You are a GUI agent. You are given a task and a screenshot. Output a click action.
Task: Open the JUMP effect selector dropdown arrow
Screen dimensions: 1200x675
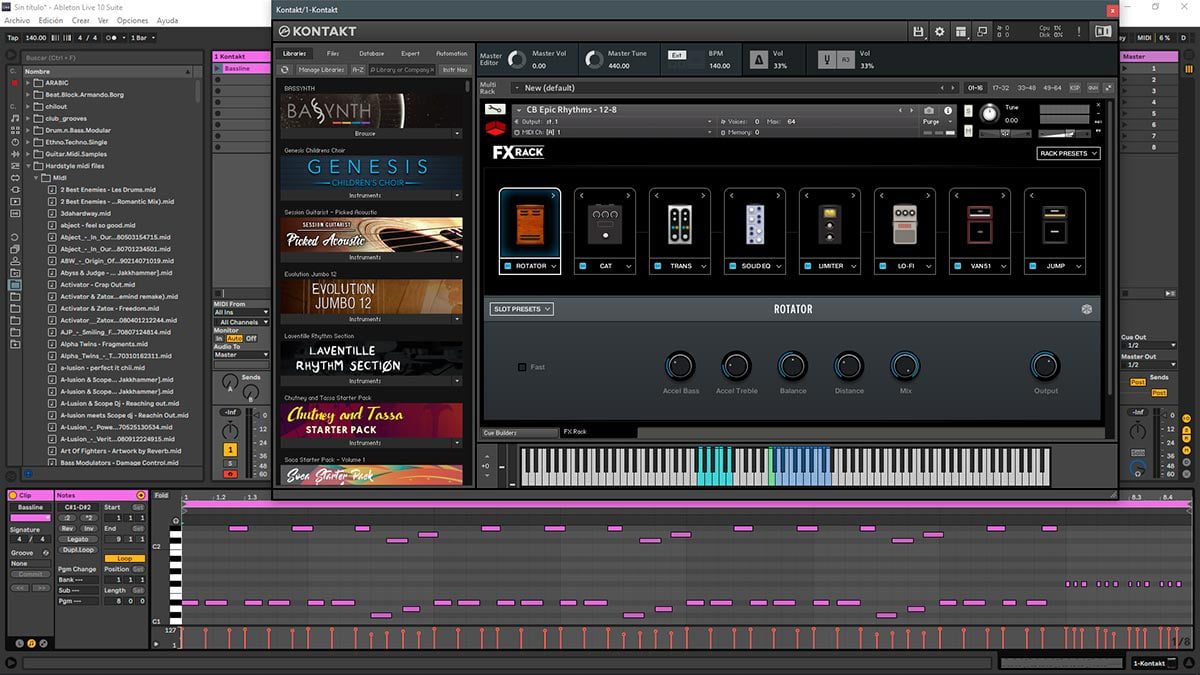pyautogui.click(x=1078, y=266)
